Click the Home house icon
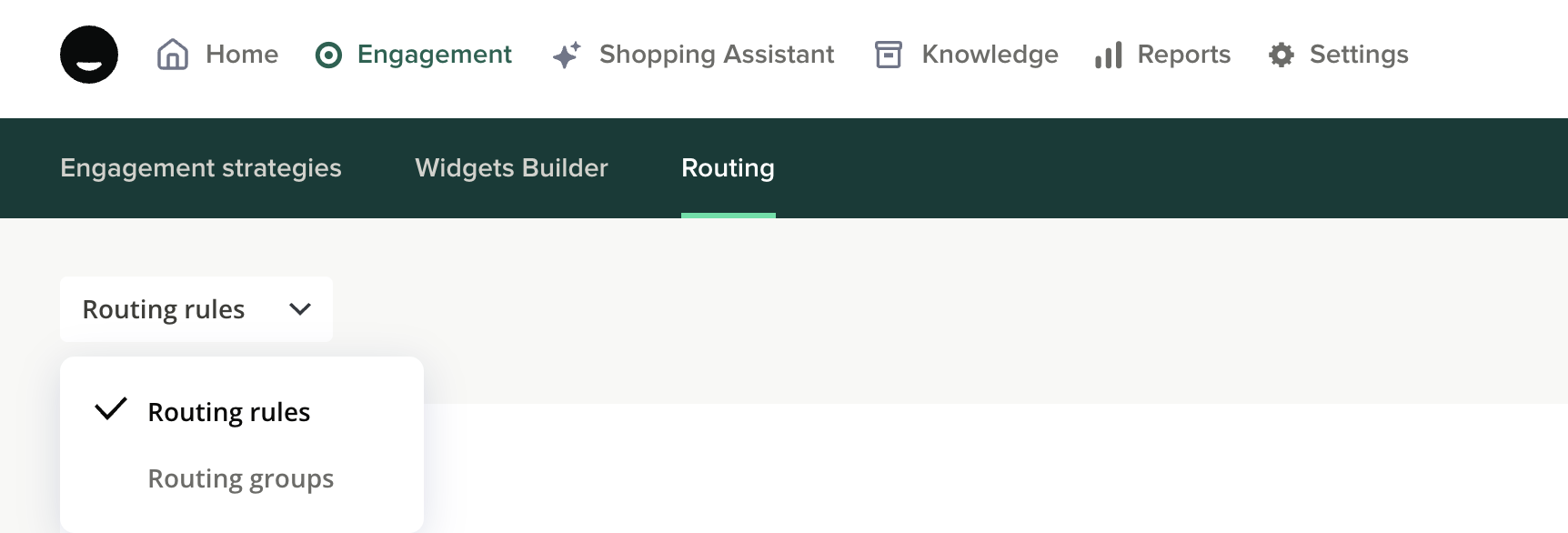The height and width of the screenshot is (533, 1568). [173, 55]
